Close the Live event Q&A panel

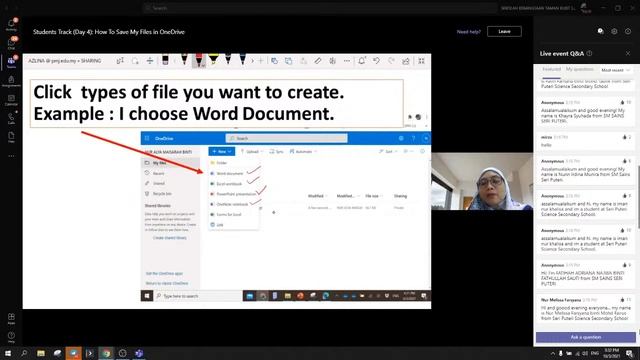pyautogui.click(x=628, y=53)
